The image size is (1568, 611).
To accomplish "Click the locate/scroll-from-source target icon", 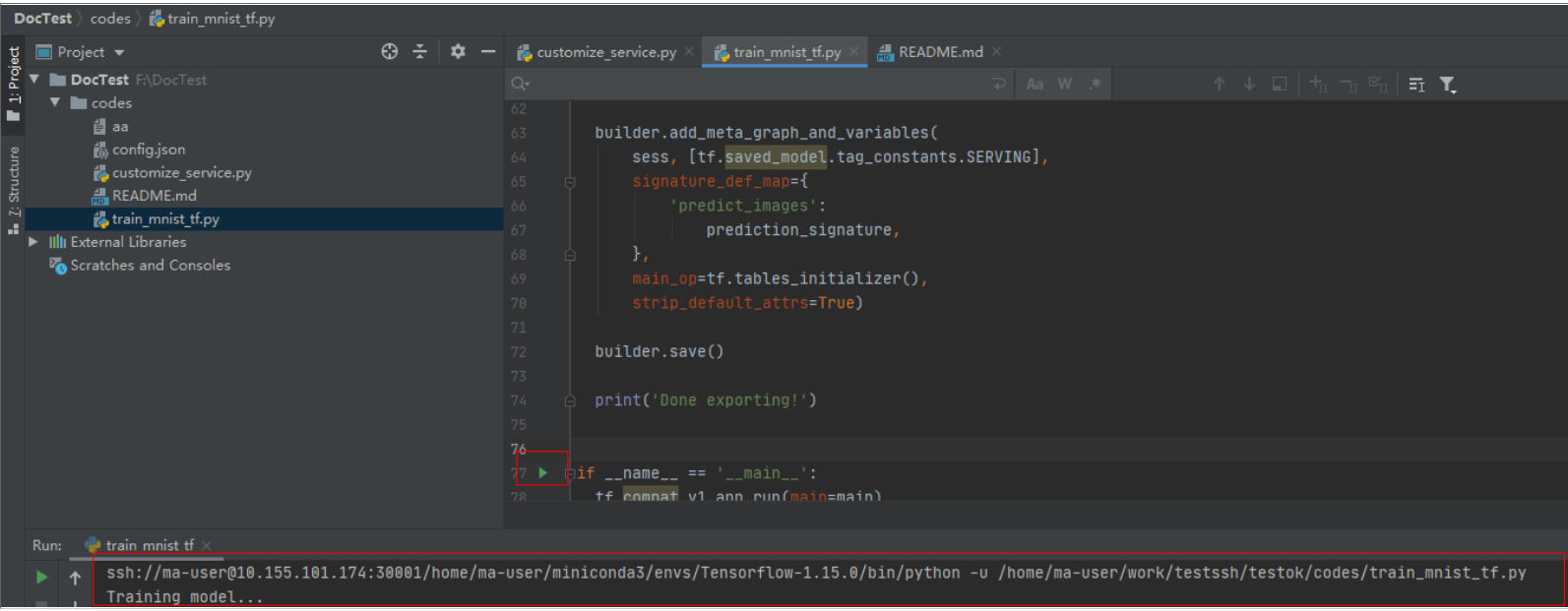I will pos(390,52).
